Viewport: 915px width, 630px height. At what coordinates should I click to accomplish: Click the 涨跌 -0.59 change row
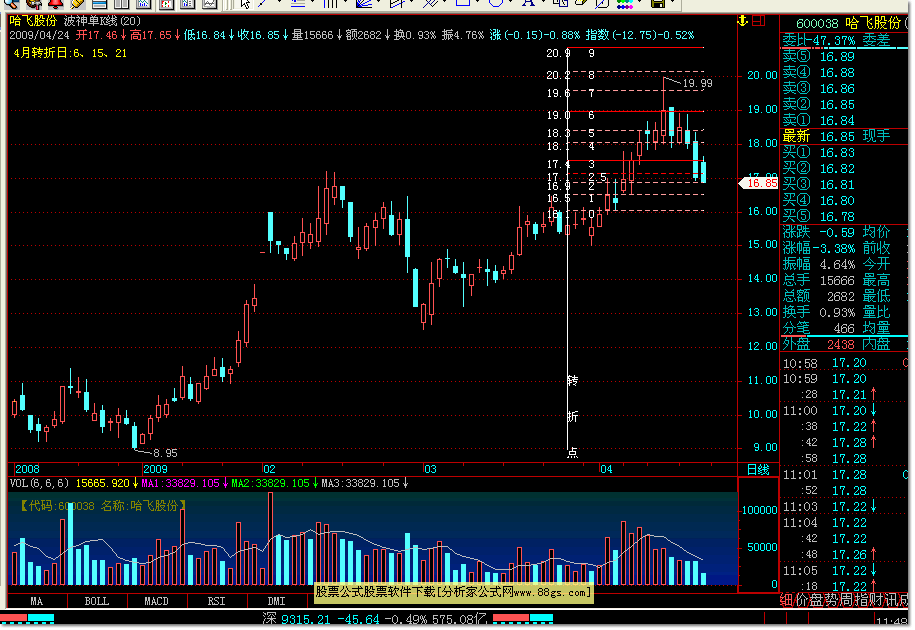tap(818, 233)
